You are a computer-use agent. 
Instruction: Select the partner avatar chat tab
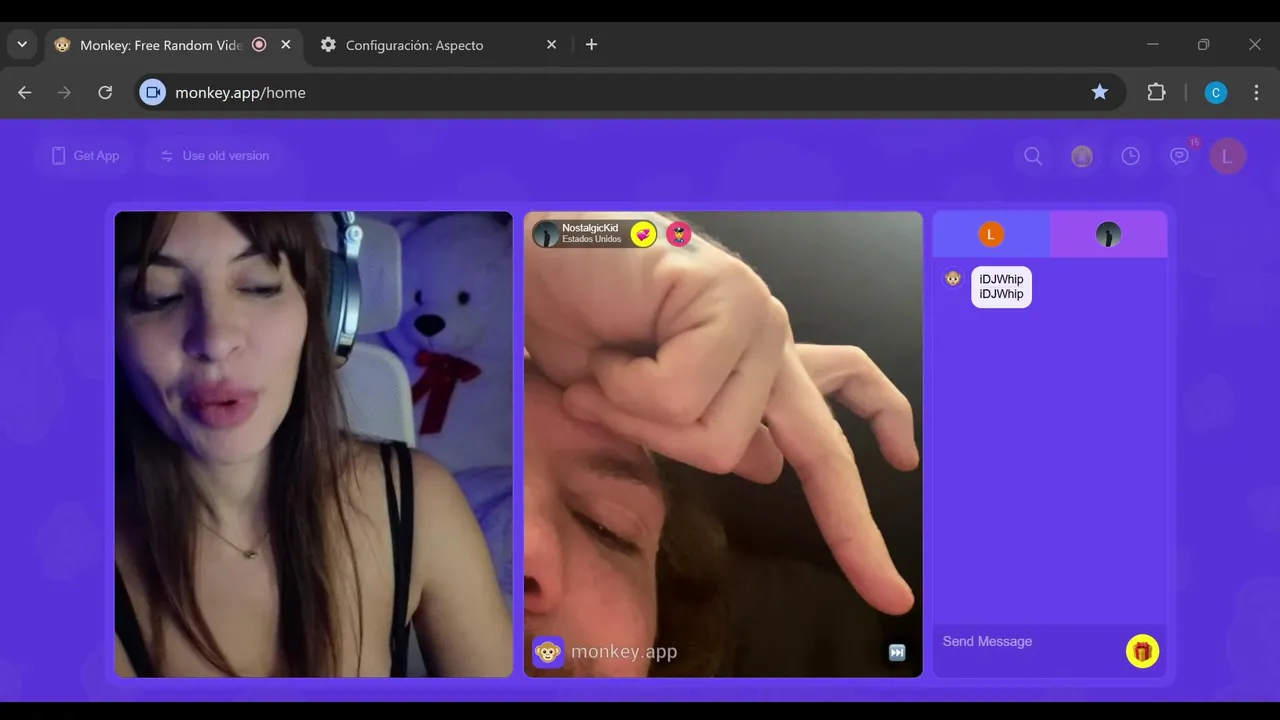[1108, 235]
